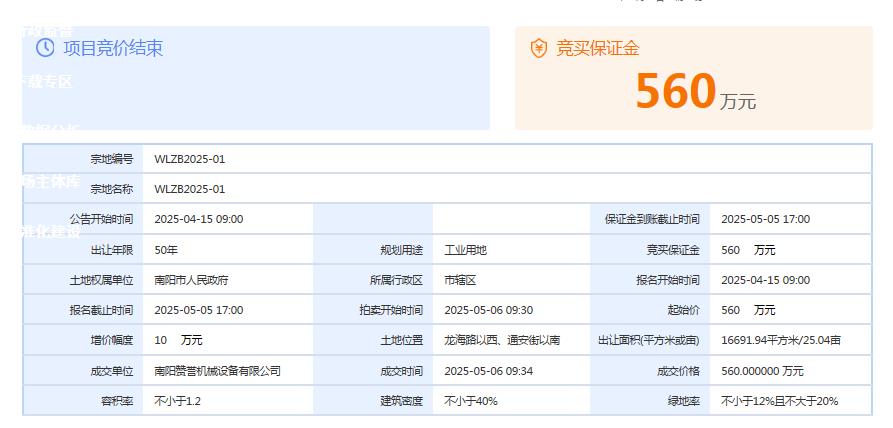Screen dimensions: 893x428
Task: Click the yen shield icon beside 竞买保证金
Action: click(x=538, y=48)
